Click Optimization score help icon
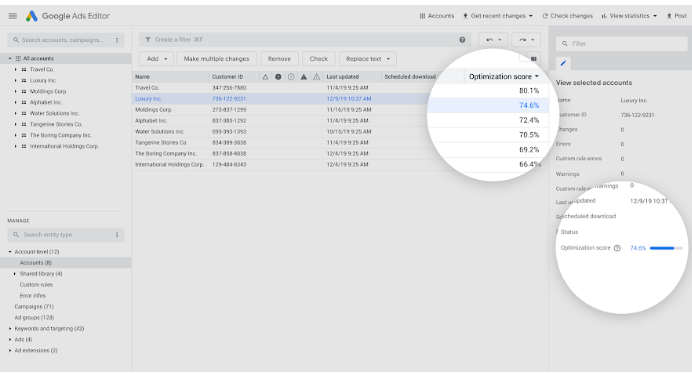 [617, 248]
